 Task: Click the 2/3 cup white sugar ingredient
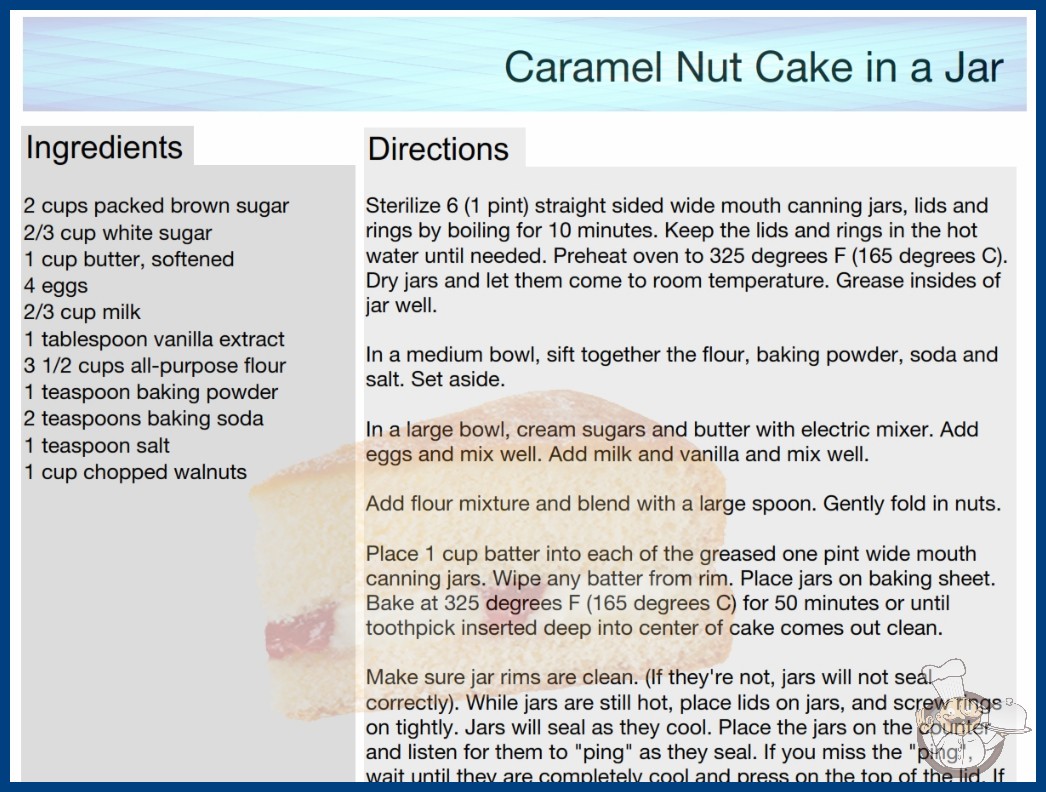point(118,233)
